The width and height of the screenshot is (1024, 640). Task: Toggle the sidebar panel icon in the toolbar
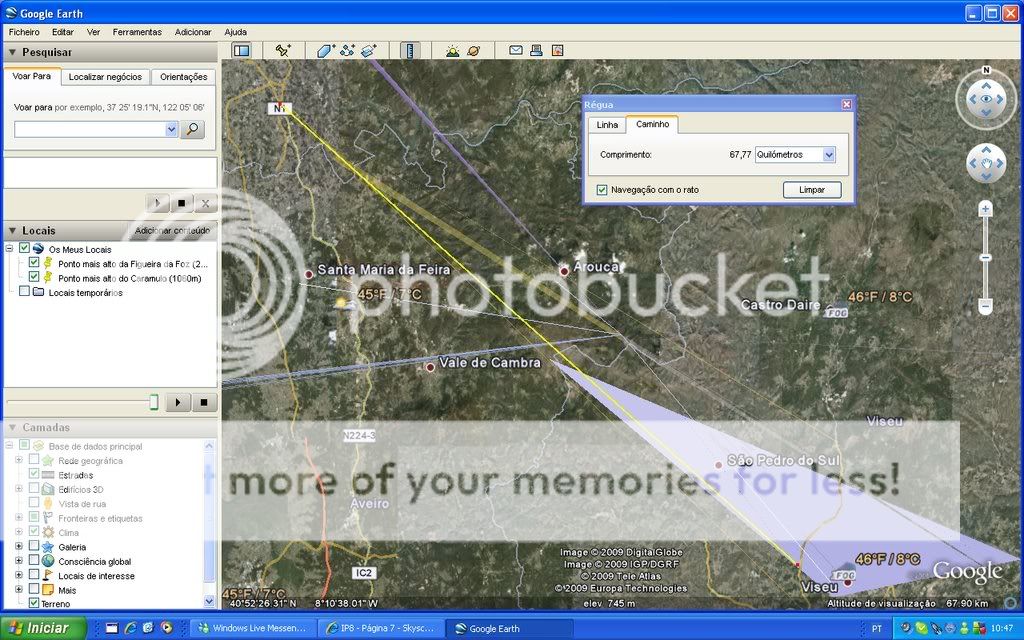tap(241, 50)
